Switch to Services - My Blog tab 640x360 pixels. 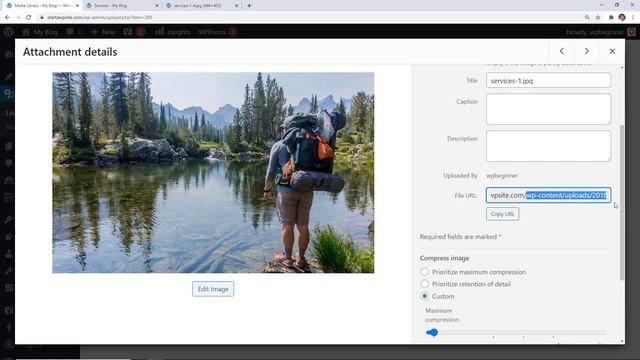pyautogui.click(x=122, y=6)
